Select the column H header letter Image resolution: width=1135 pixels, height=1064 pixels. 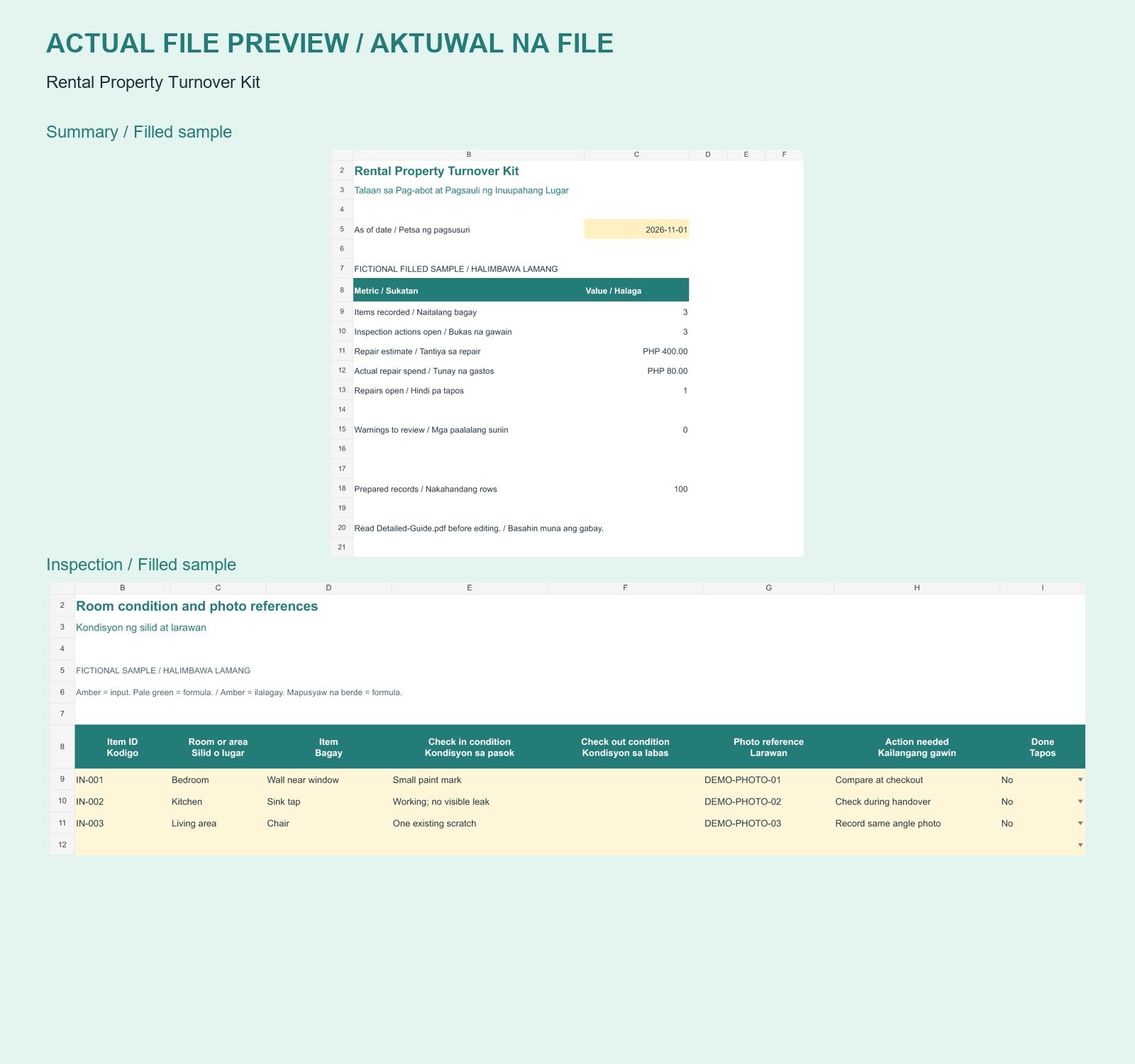pos(917,588)
